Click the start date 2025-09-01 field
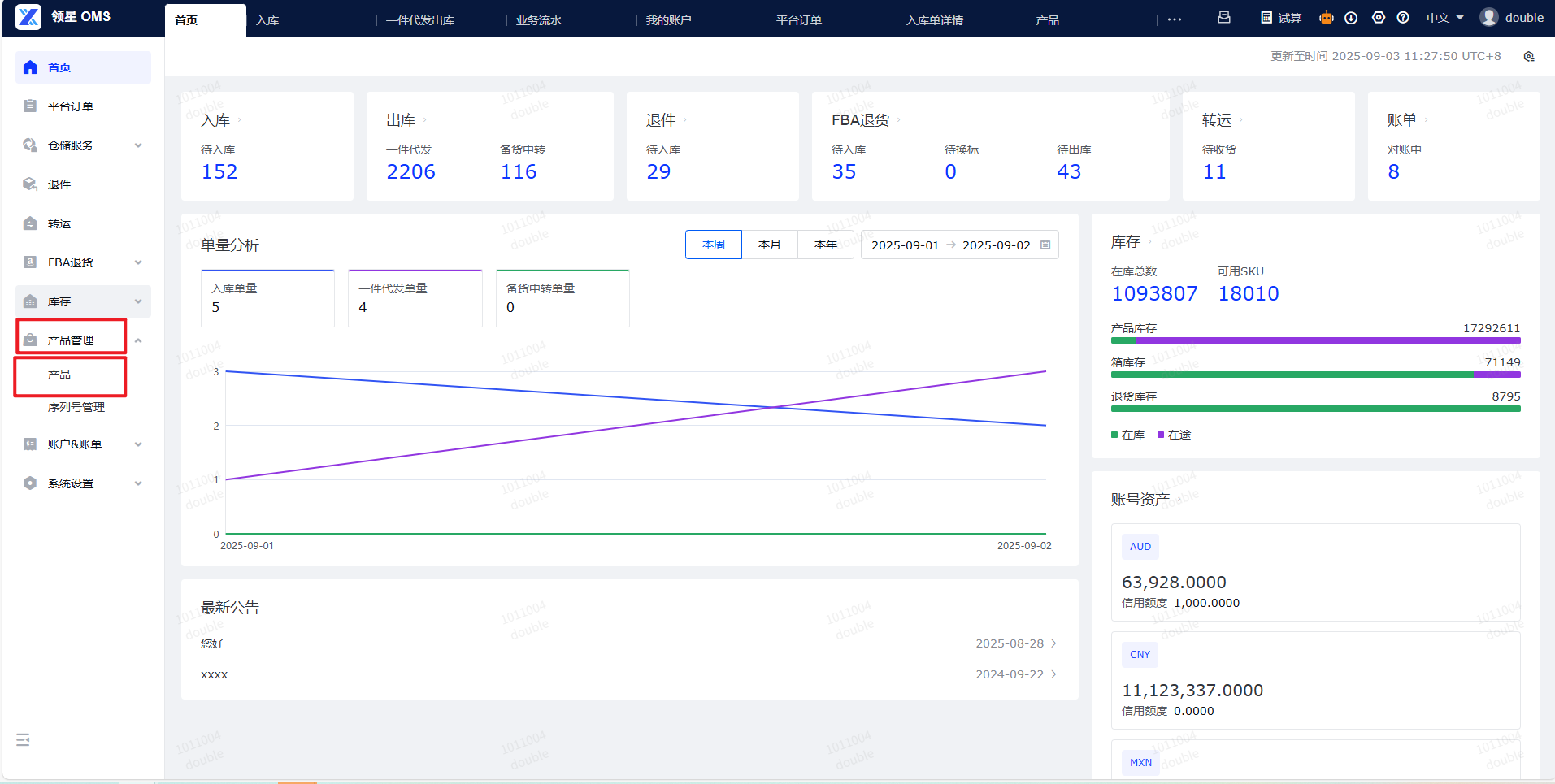 coord(906,245)
